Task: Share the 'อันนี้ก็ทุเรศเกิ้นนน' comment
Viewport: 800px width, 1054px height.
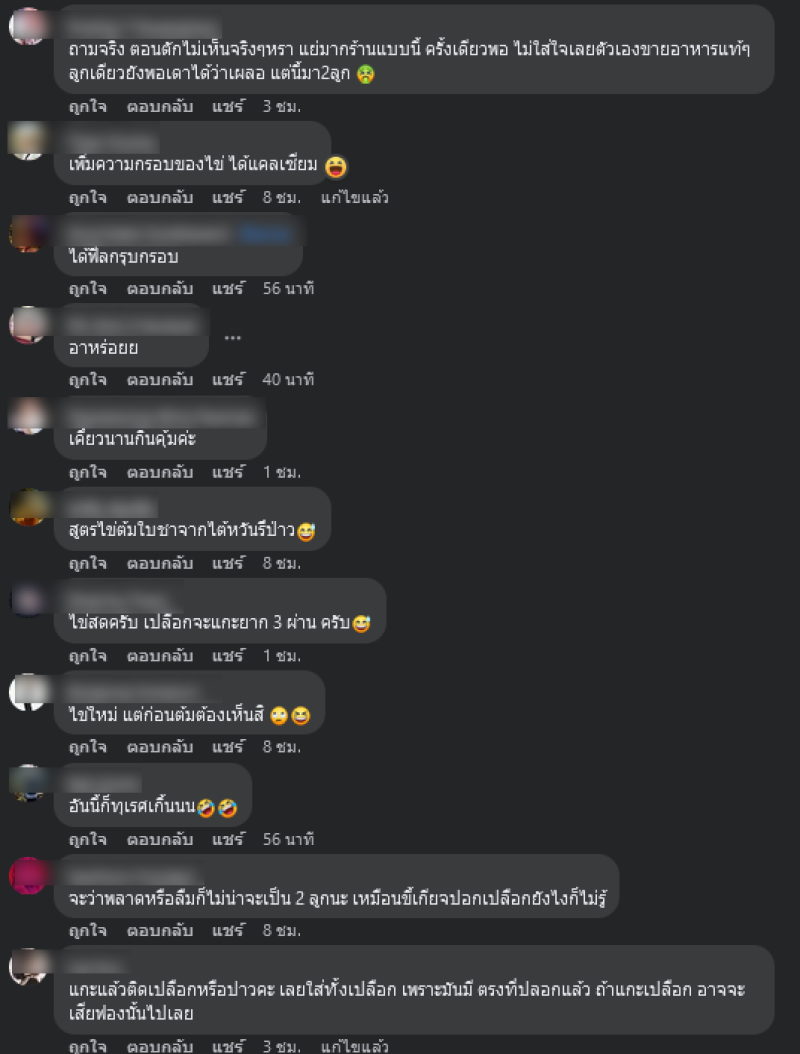Action: [x=228, y=840]
